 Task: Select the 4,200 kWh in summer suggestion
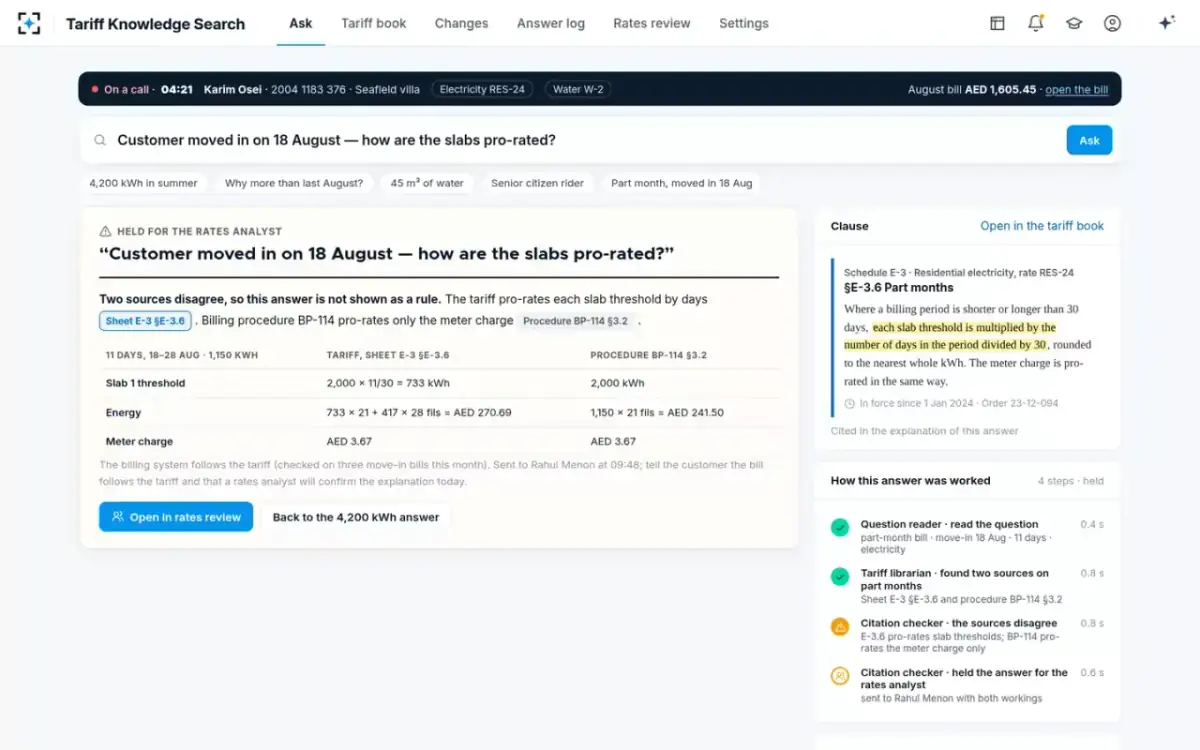(x=144, y=183)
